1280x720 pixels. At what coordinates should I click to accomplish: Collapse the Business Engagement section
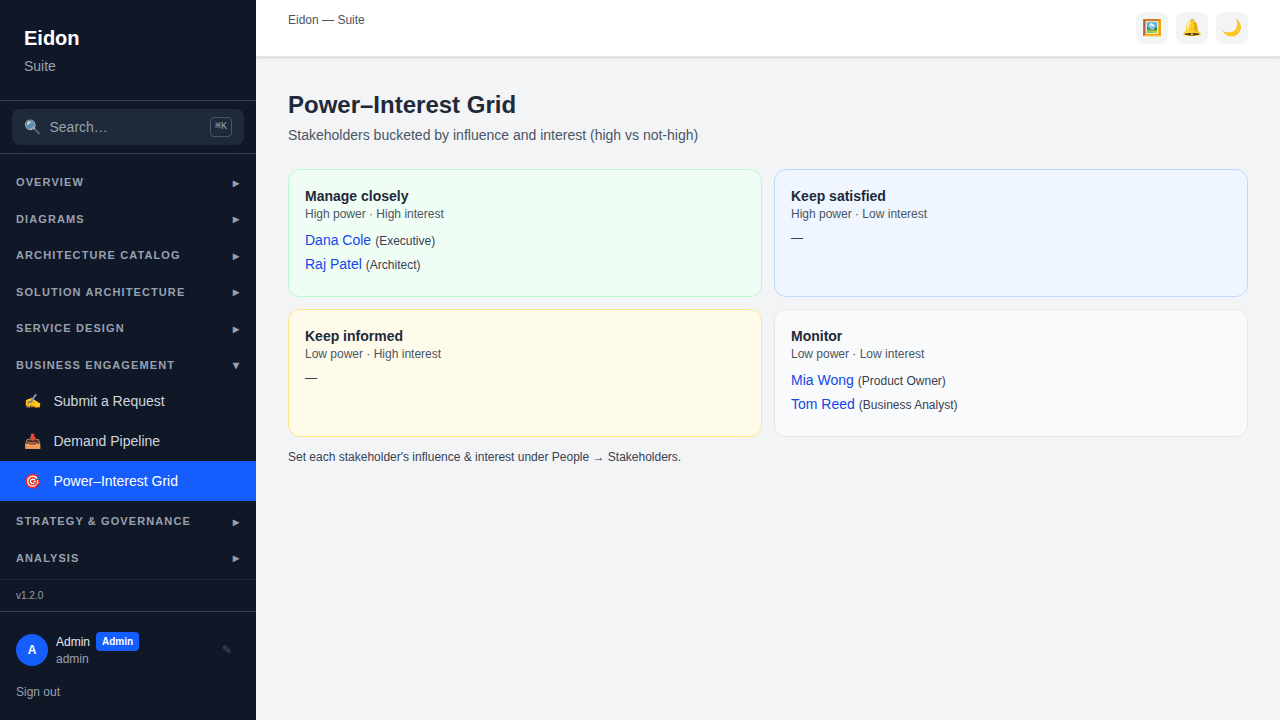coord(128,365)
